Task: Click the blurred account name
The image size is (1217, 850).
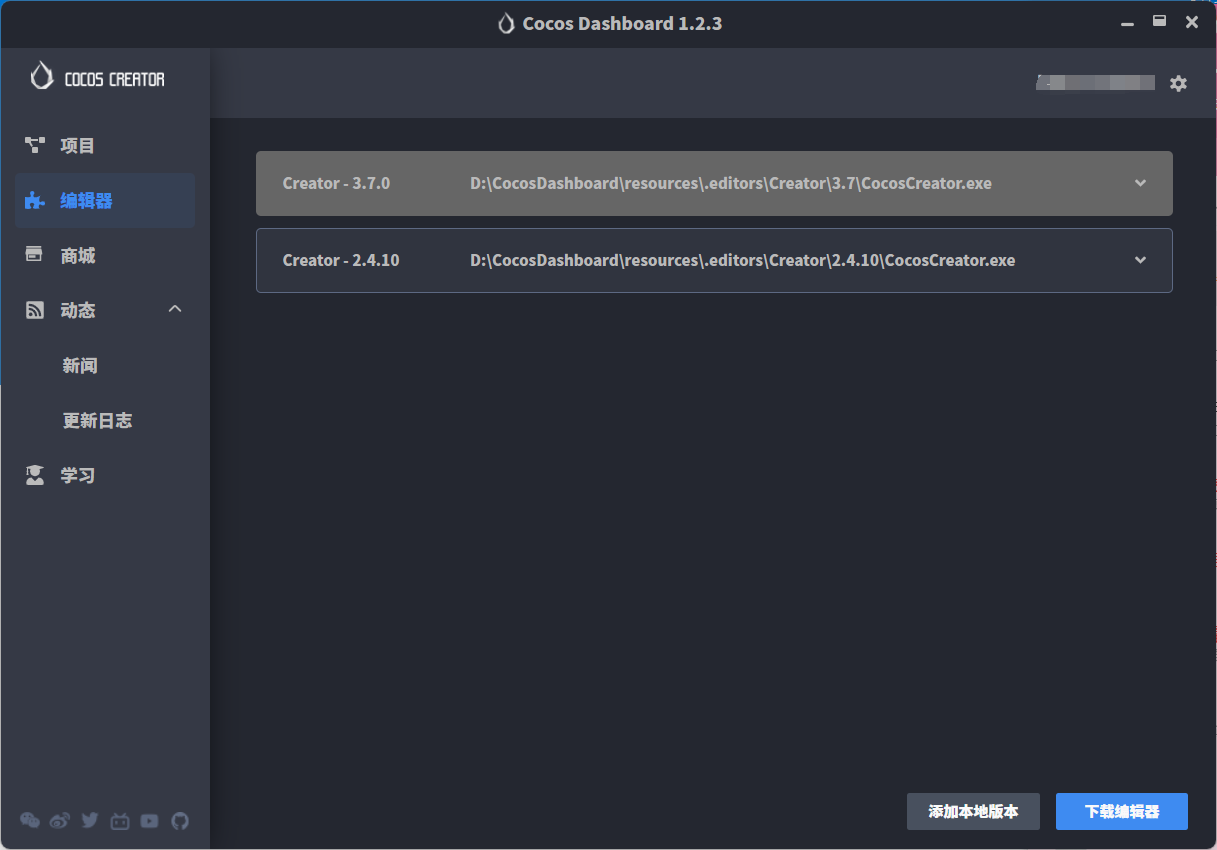Action: pyautogui.click(x=1096, y=83)
